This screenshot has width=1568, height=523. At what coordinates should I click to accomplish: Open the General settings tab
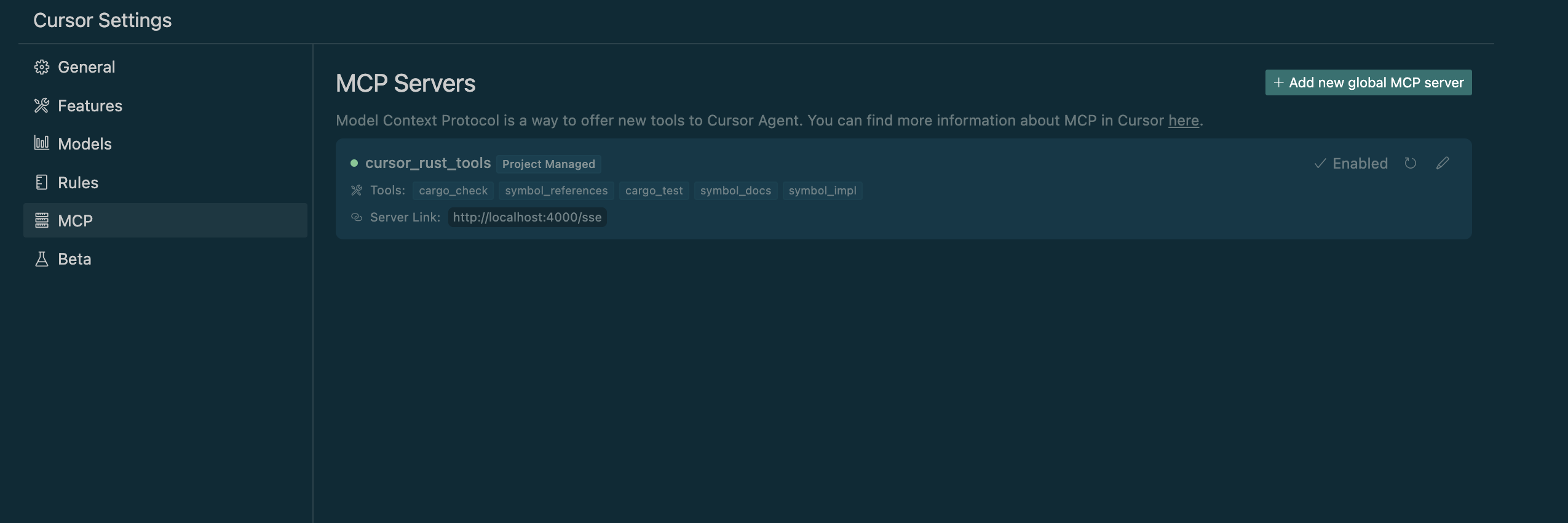[86, 67]
